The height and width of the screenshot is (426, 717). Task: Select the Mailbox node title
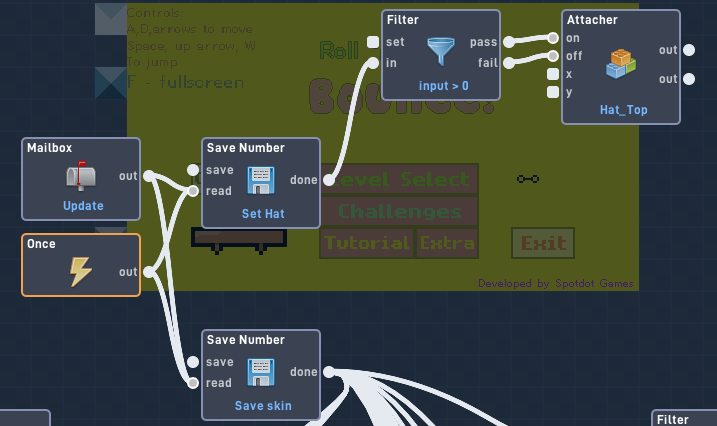click(49, 148)
